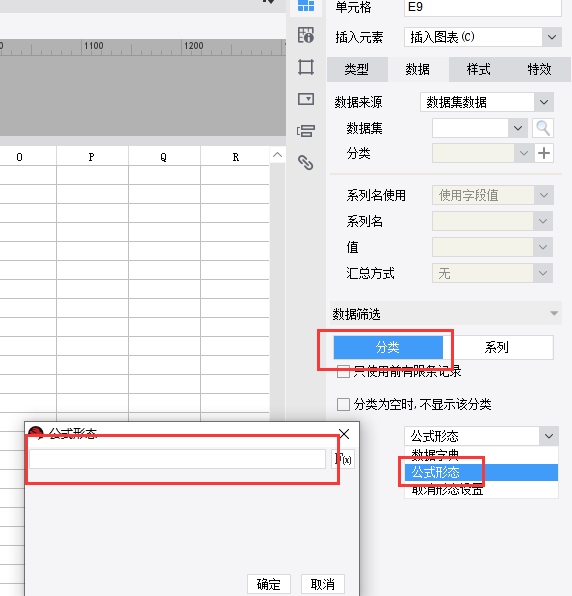572x596 pixels.
Task: Switch to the 特效 tab
Action: click(539, 70)
